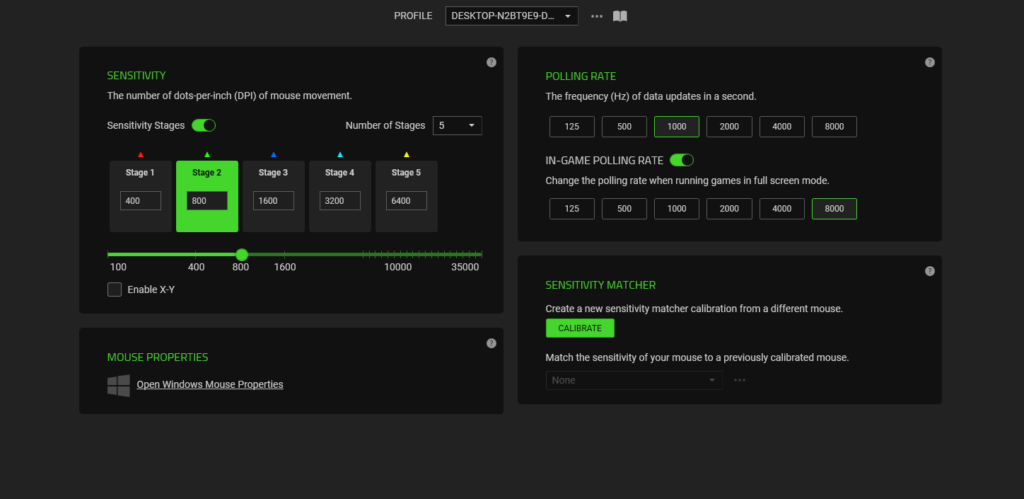Click the Stage 1 DPI input field
The height and width of the screenshot is (499, 1024).
[x=140, y=201]
